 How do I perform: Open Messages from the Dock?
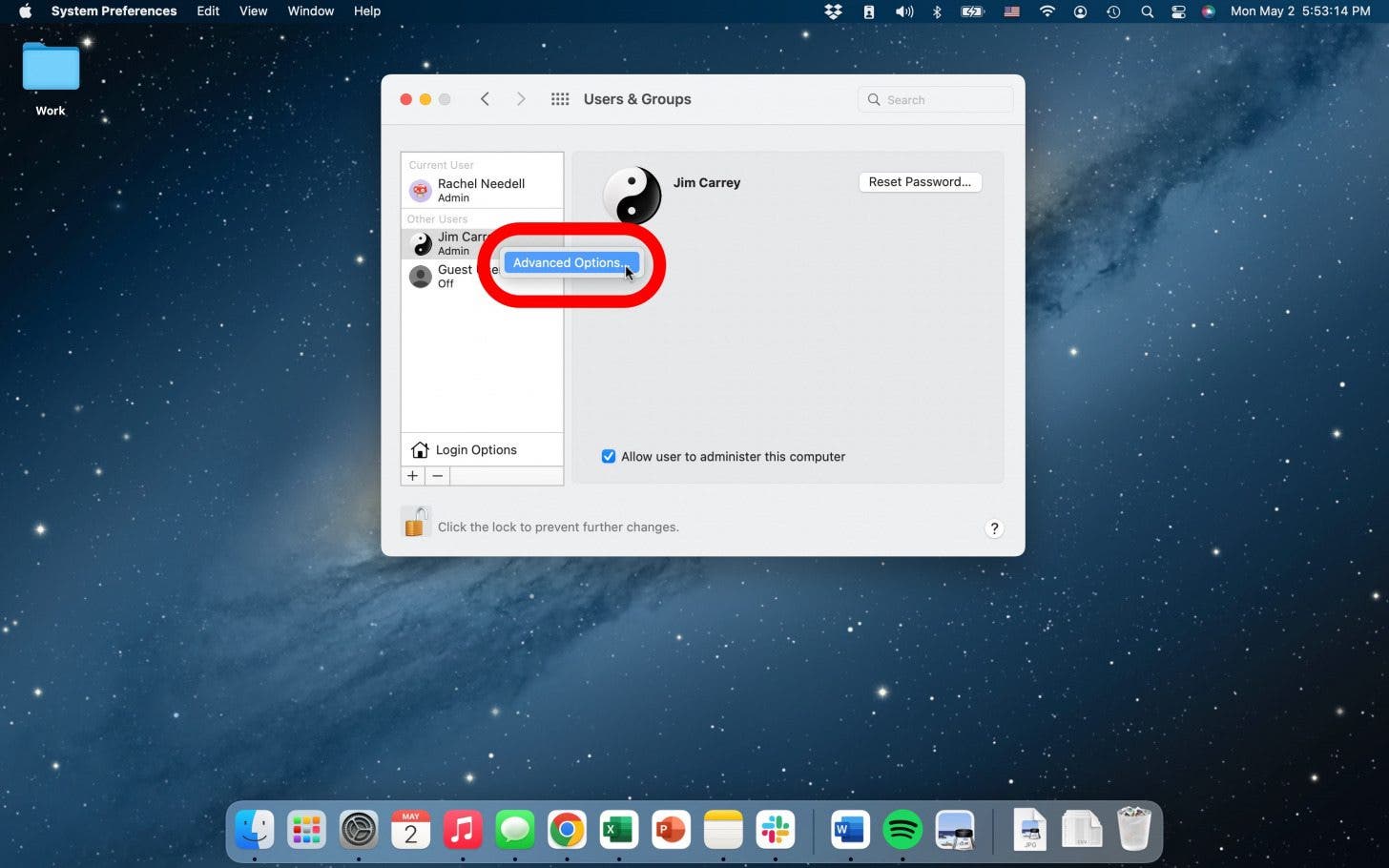515,830
